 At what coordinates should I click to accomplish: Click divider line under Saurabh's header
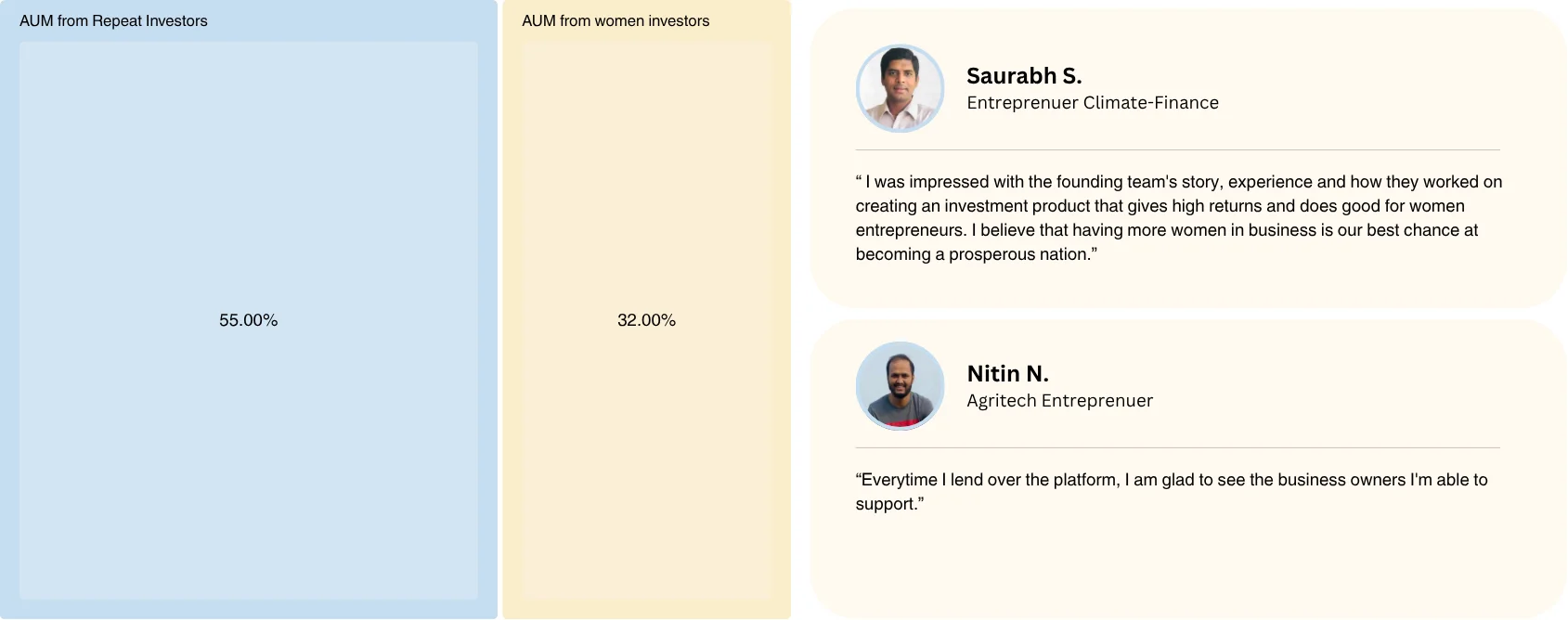coord(1177,150)
